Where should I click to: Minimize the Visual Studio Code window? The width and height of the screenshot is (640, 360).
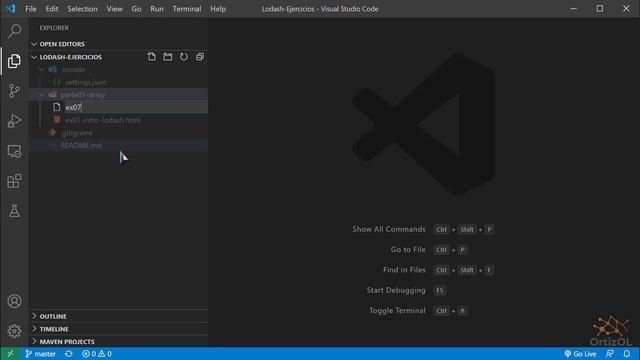point(573,9)
